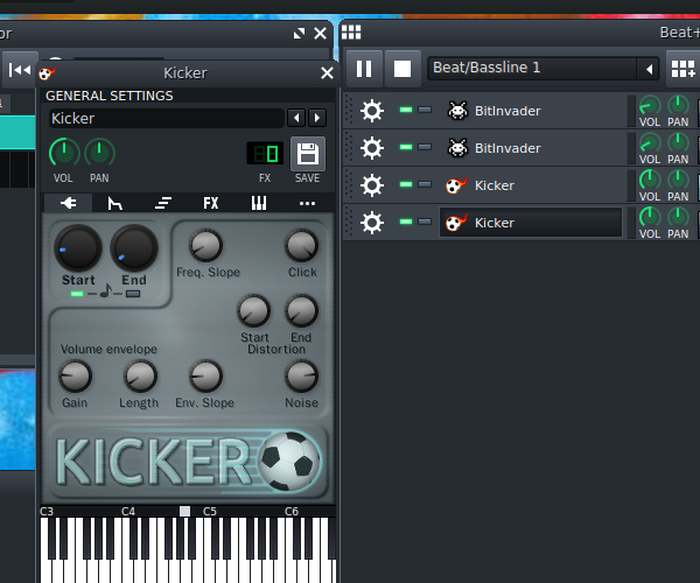Screen dimensions: 700x583
Task: Adjust VOL knob of second BitInvader track
Action: (x=650, y=143)
